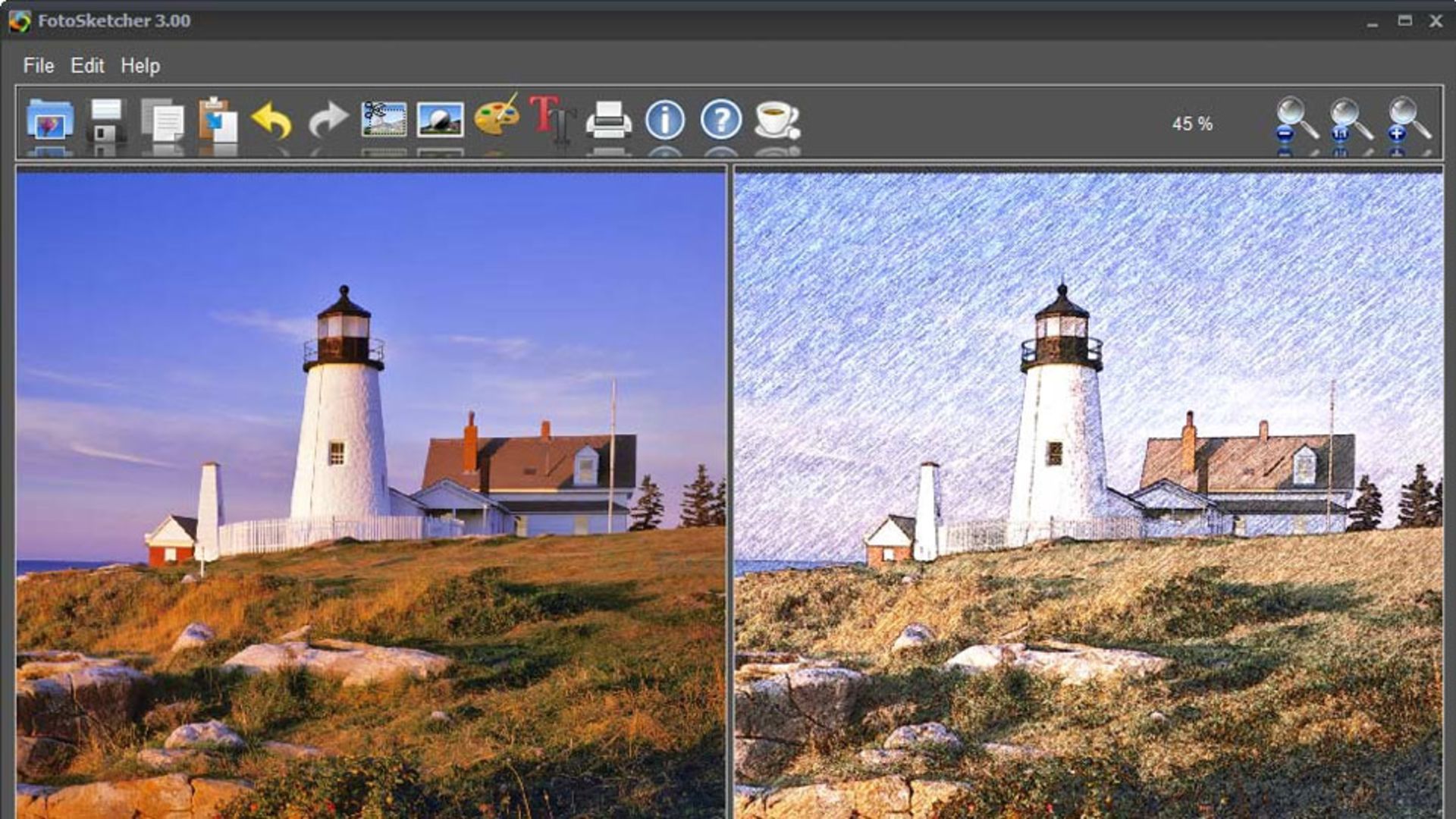This screenshot has width=1456, height=819.
Task: Undo with the yellow arrow
Action: pyautogui.click(x=271, y=120)
